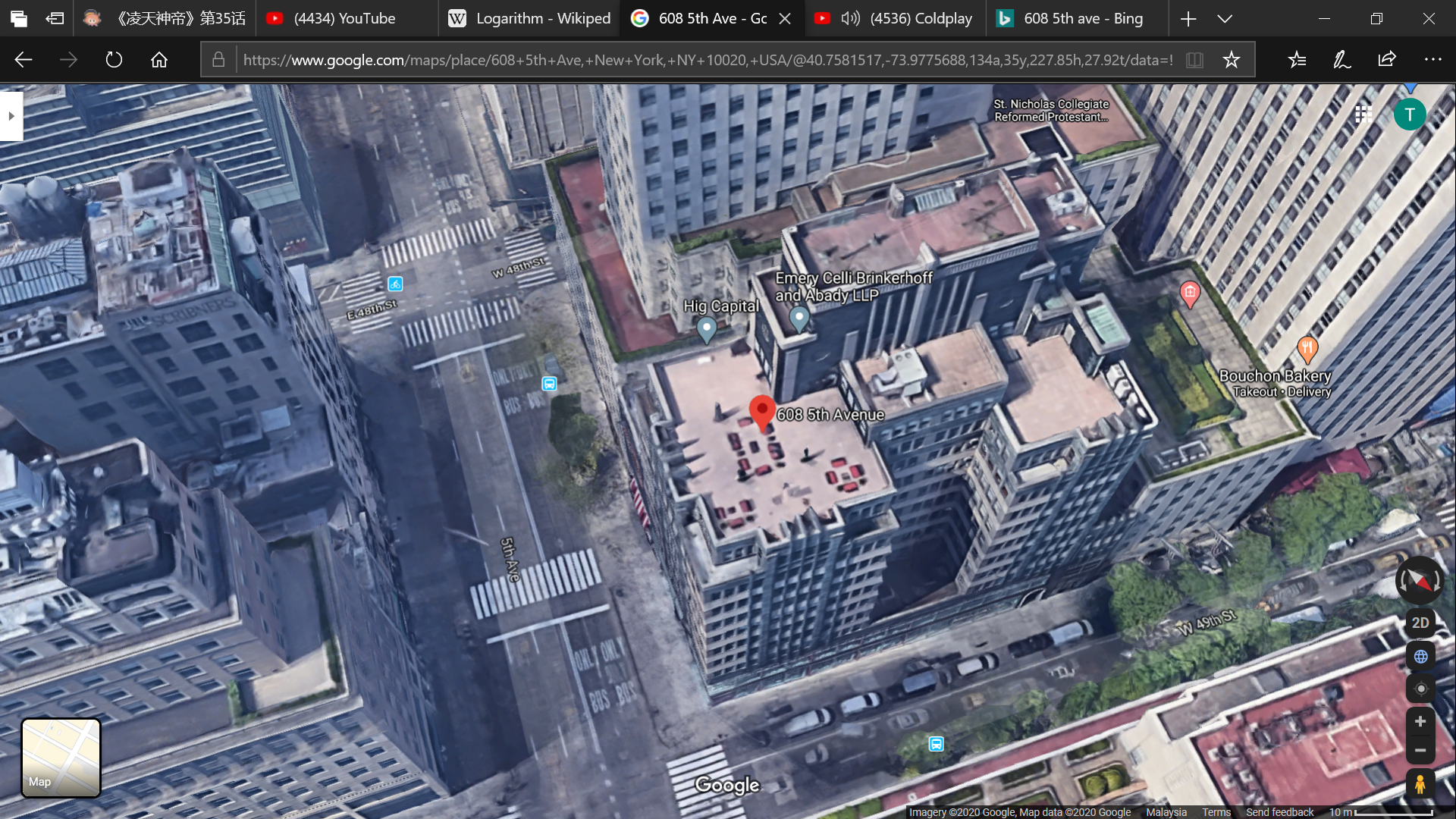This screenshot has width=1456, height=819.
Task: Select the Hig Capital place marker
Action: [707, 329]
